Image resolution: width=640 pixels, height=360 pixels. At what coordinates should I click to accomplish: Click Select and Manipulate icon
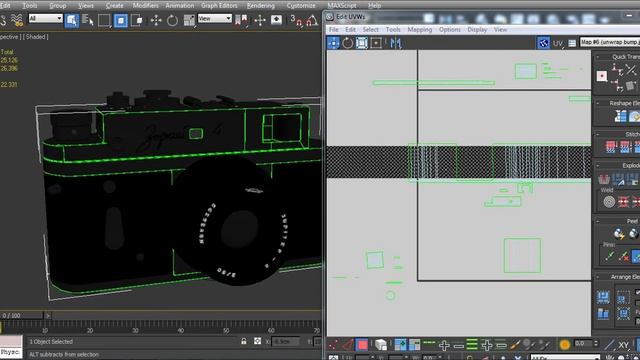(x=260, y=20)
